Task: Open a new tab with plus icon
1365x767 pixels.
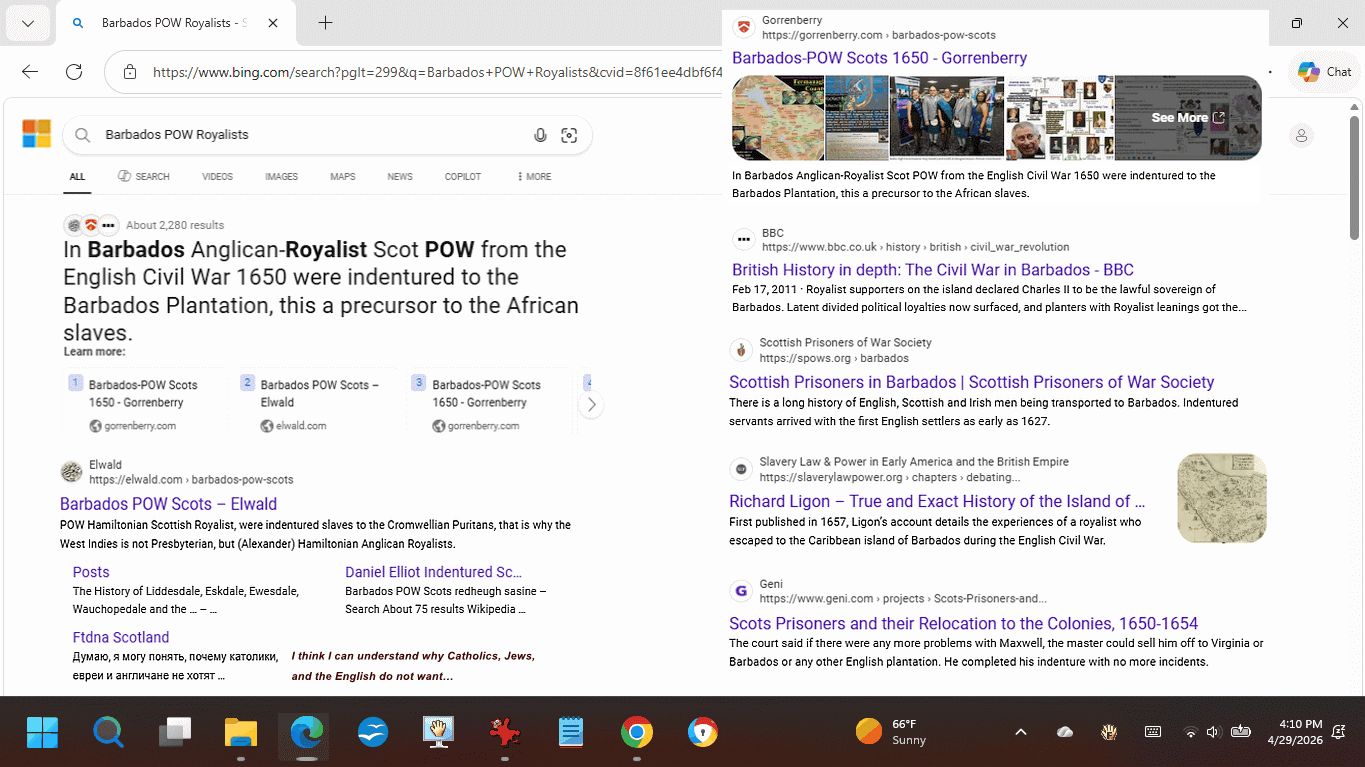Action: click(x=325, y=23)
